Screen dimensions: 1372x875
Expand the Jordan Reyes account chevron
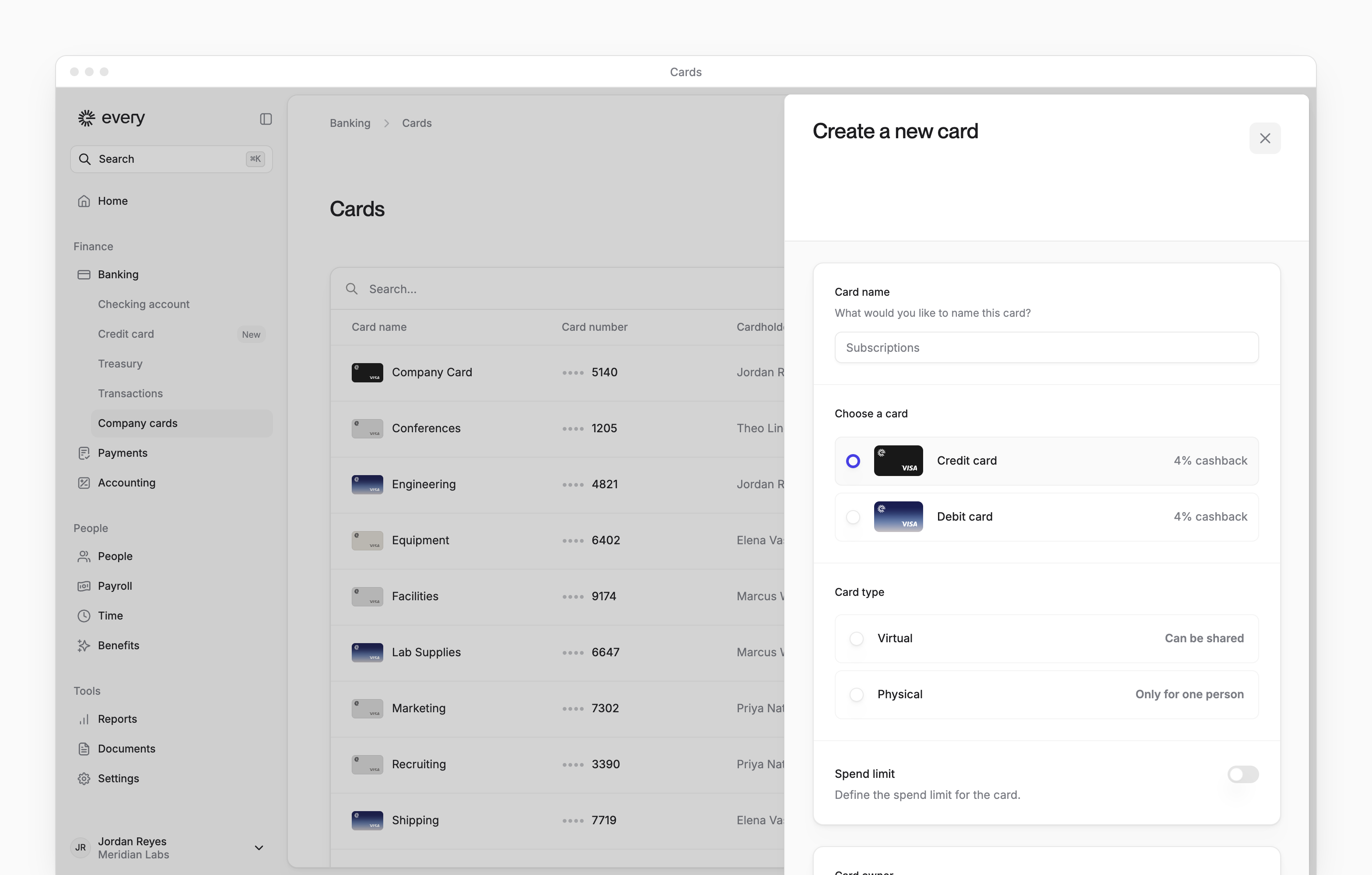point(259,848)
